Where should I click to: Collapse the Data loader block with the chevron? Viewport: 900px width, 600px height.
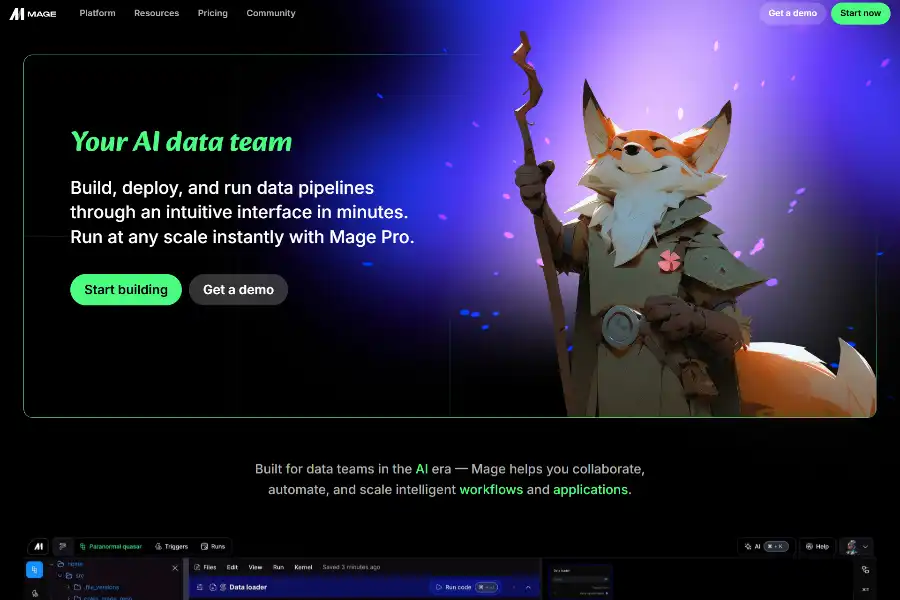coord(528,587)
